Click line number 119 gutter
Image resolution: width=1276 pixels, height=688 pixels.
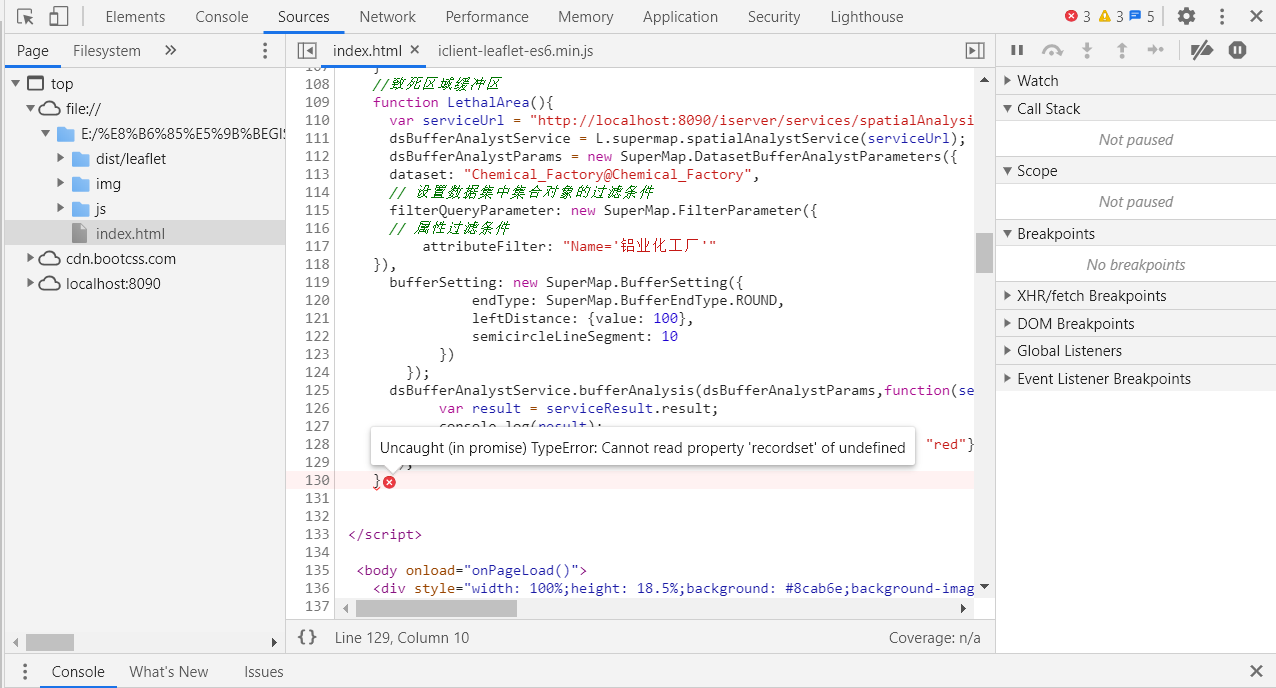point(317,282)
